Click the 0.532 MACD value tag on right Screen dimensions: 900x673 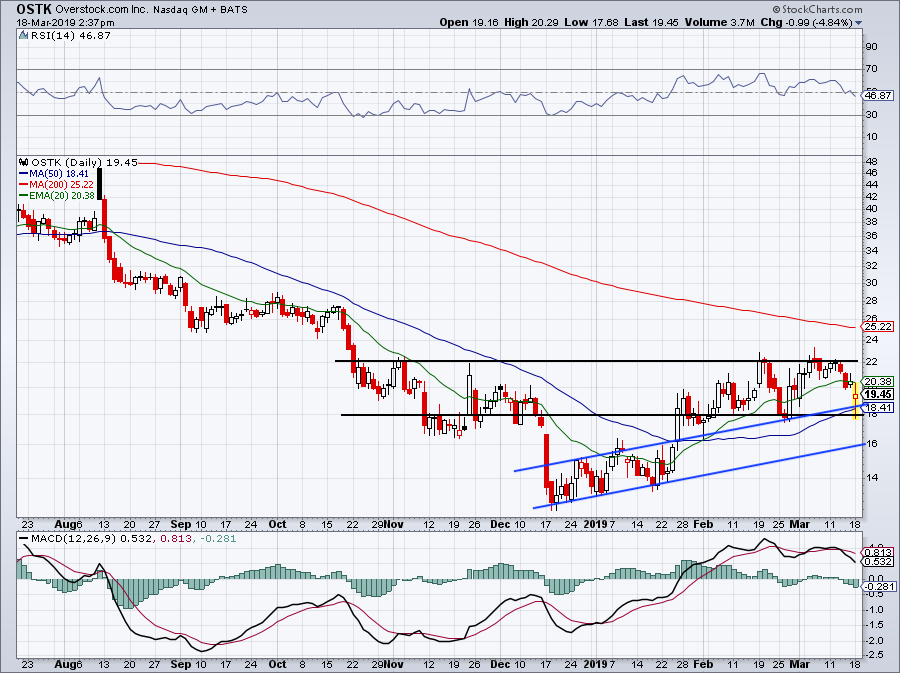tap(878, 562)
